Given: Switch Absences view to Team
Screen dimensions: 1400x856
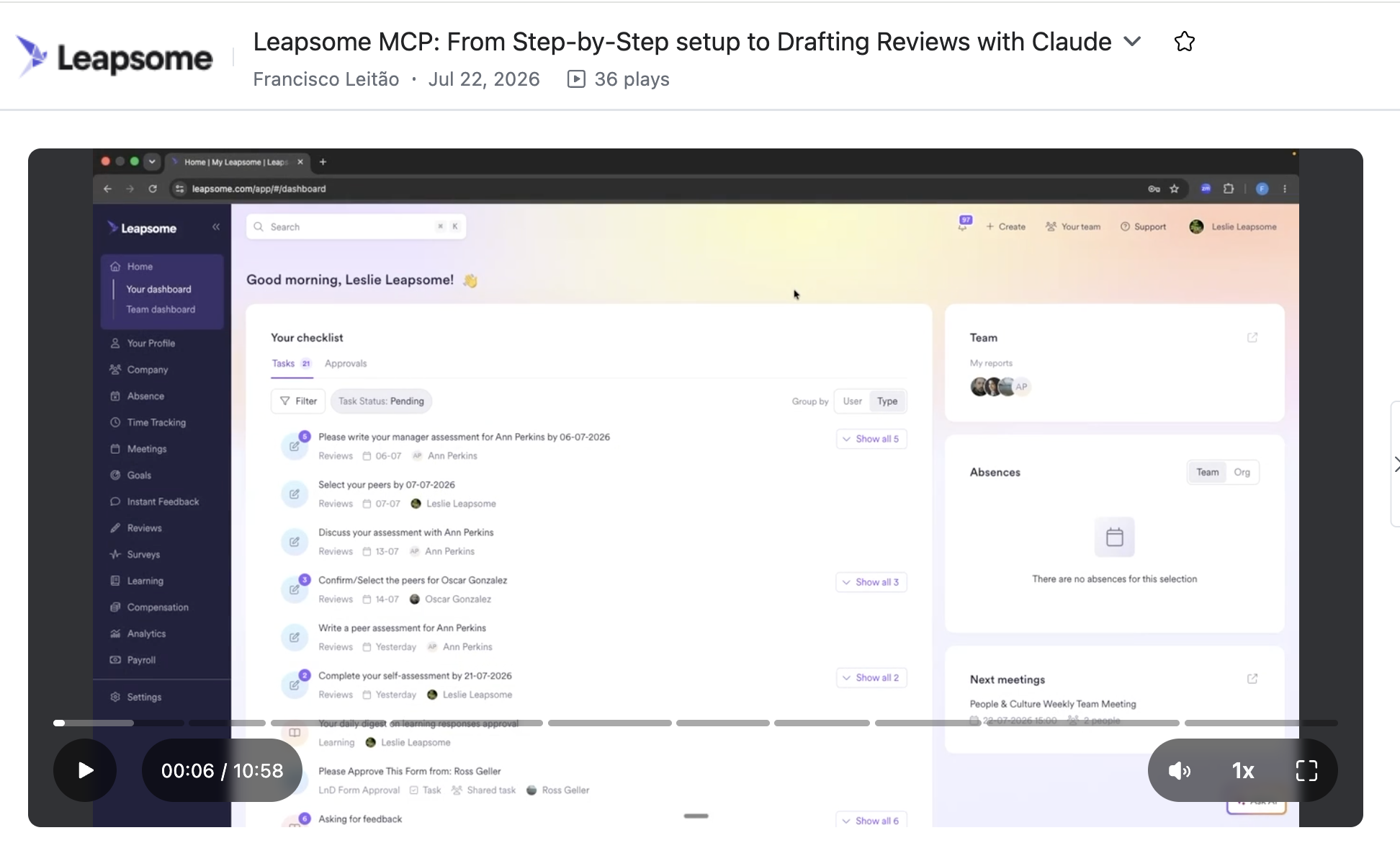Looking at the screenshot, I should coord(1208,473).
